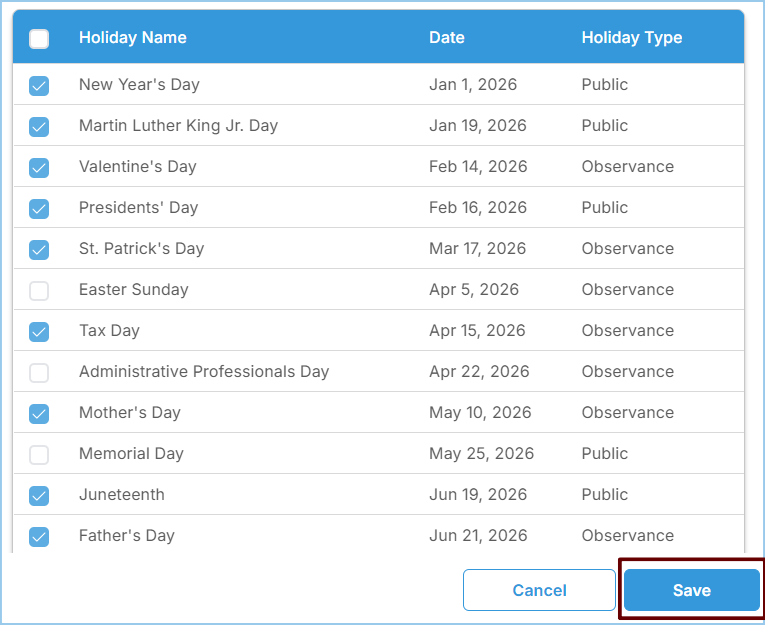Uncheck the Tax Day checkbox
The height and width of the screenshot is (625, 765).
[x=39, y=332]
